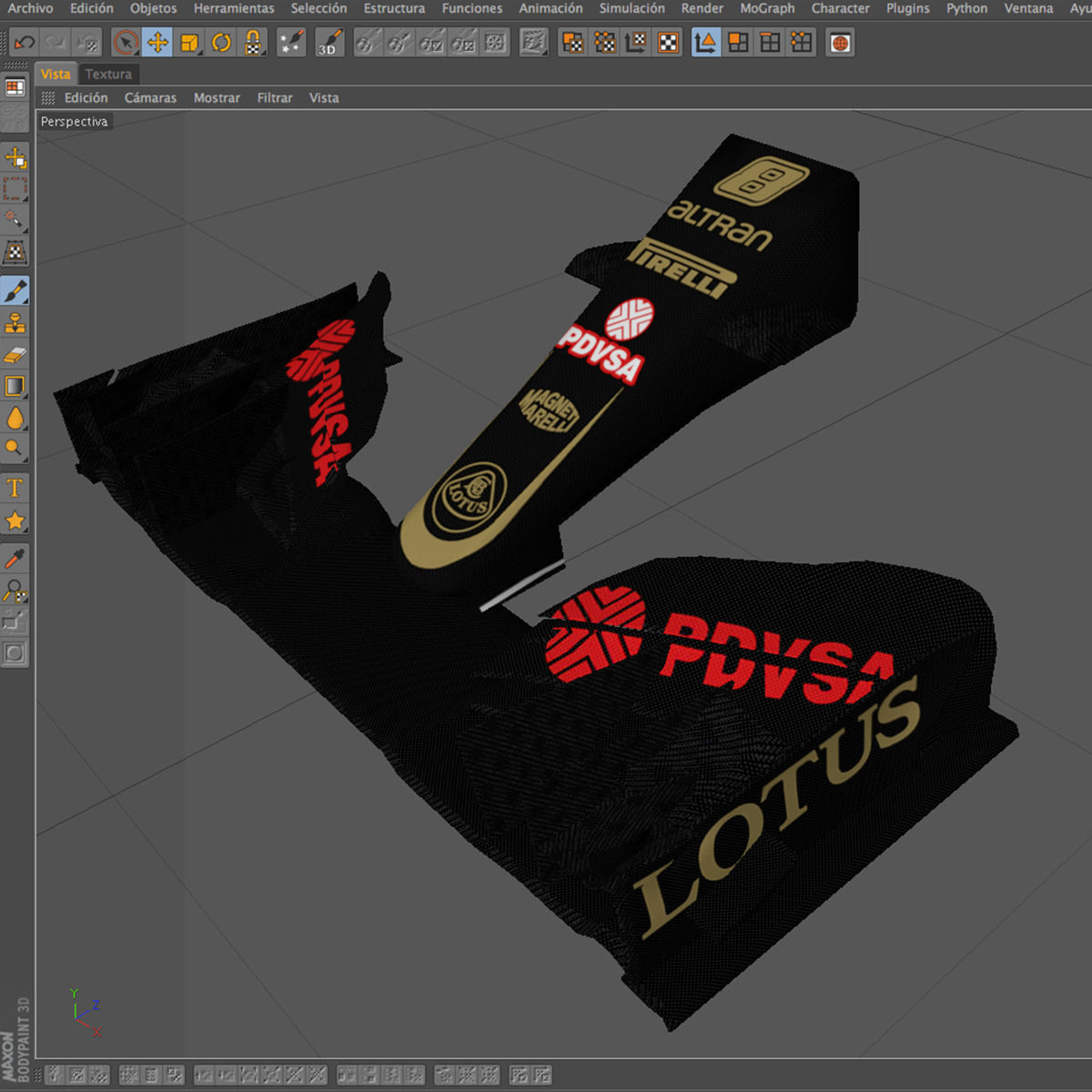Open the Archivo menu

coord(30,8)
